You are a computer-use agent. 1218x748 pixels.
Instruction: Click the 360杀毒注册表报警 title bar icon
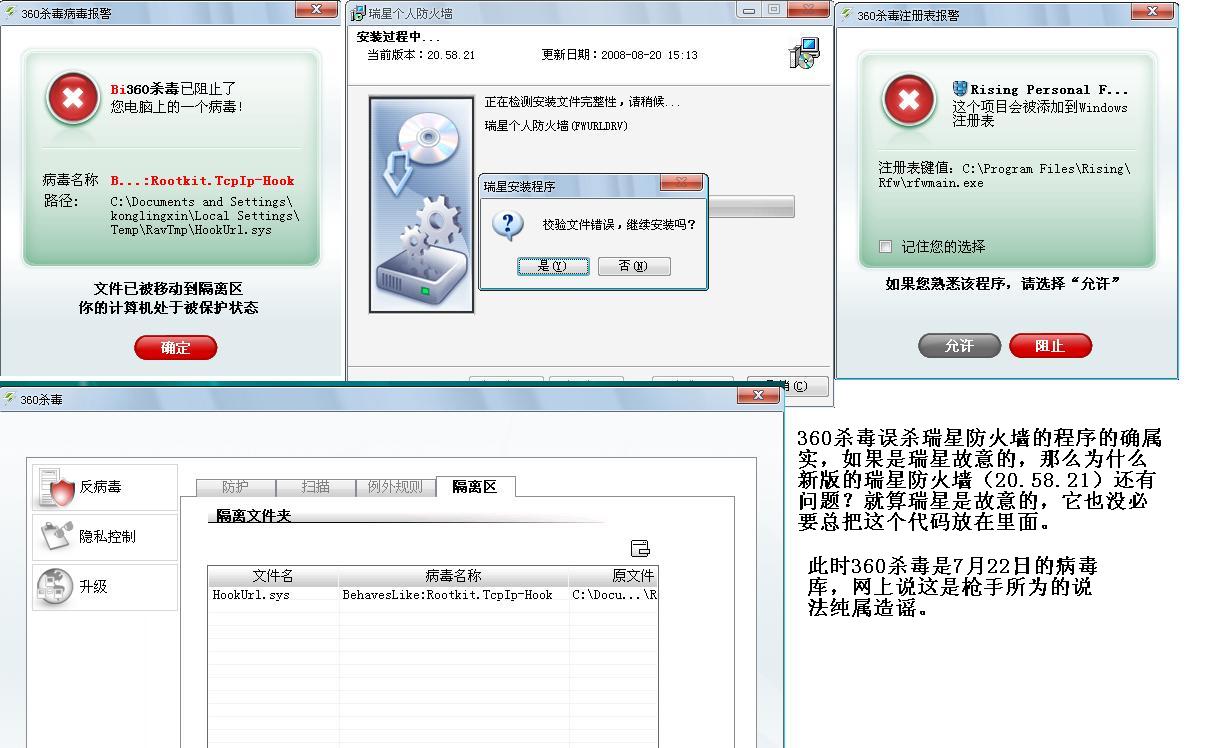pos(846,14)
